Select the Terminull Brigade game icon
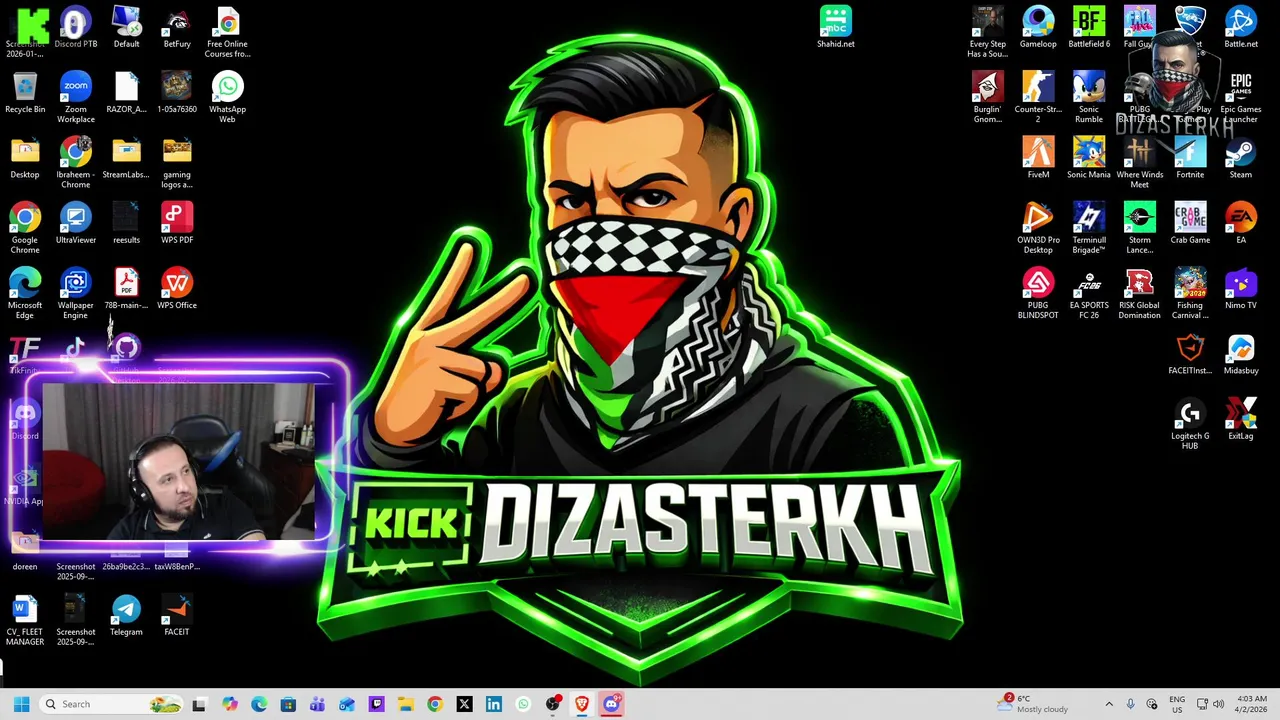The width and height of the screenshot is (1280, 720). click(1088, 228)
